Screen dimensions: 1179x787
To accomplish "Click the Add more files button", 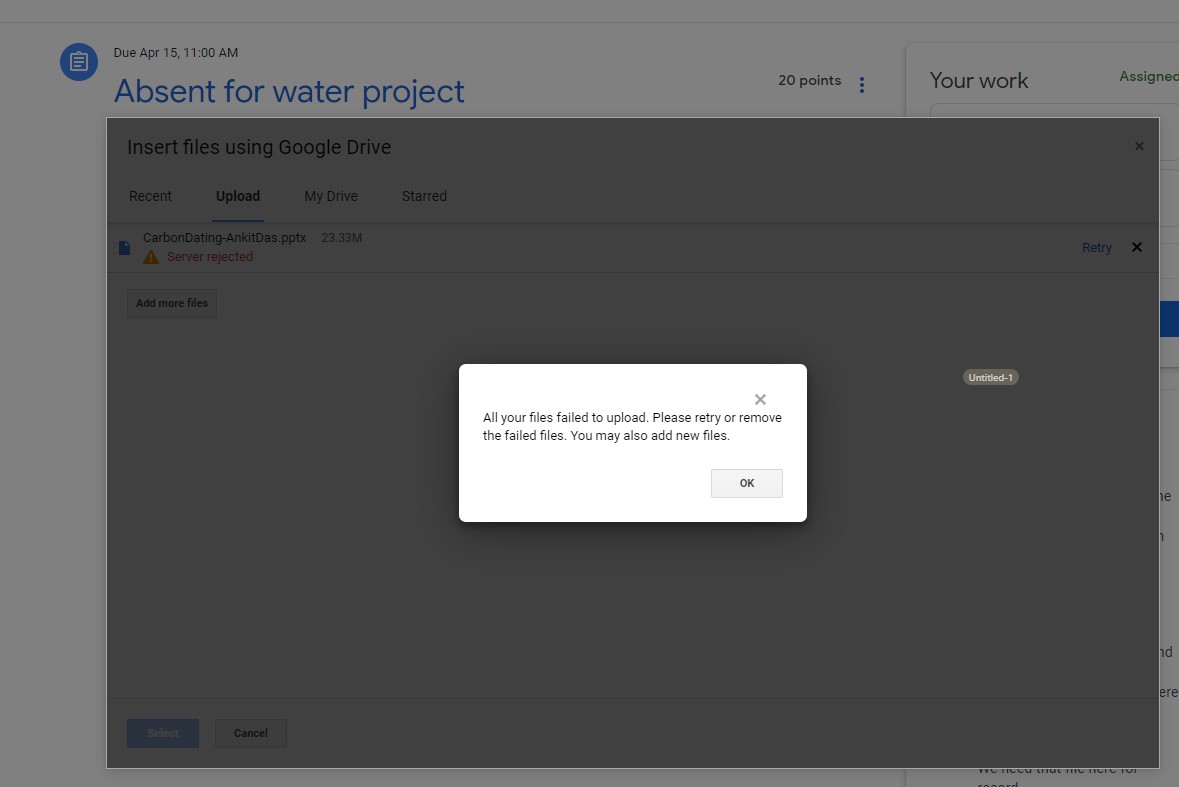I will coord(171,303).
